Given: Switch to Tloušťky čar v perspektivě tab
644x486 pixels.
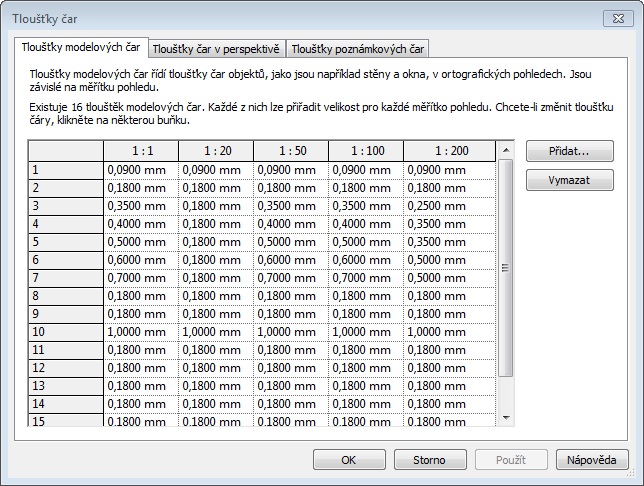Looking at the screenshot, I should pyautogui.click(x=217, y=48).
